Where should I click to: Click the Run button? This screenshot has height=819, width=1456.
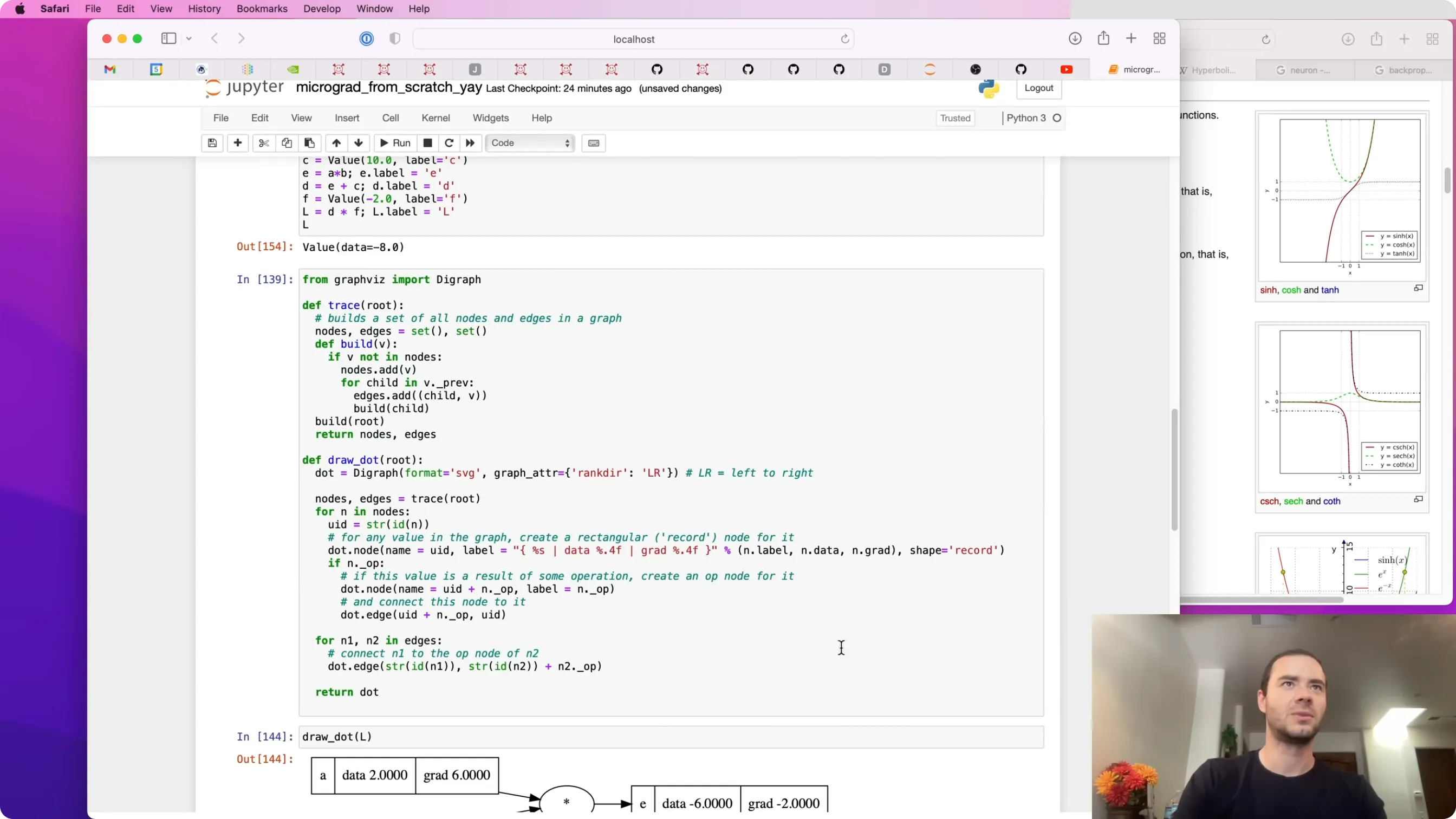395,143
